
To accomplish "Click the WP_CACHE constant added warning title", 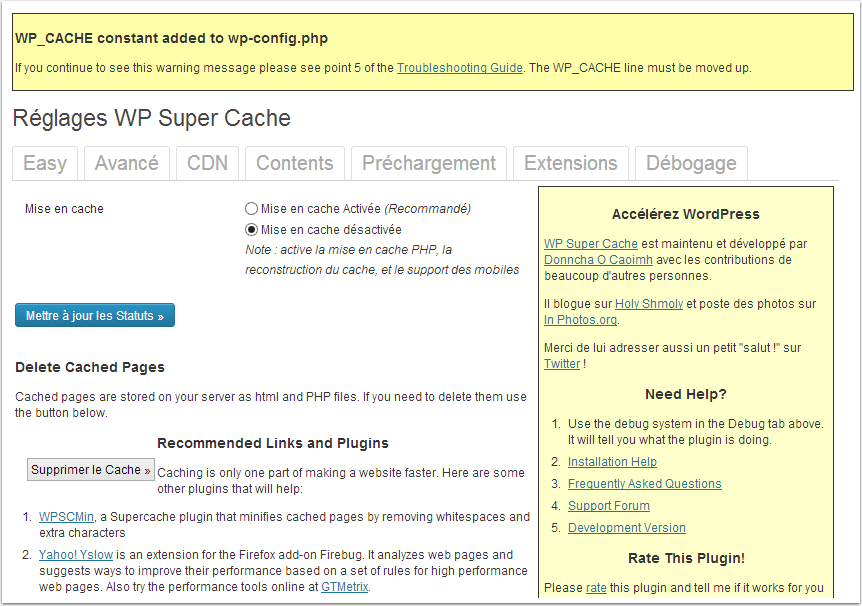I will (x=172, y=38).
